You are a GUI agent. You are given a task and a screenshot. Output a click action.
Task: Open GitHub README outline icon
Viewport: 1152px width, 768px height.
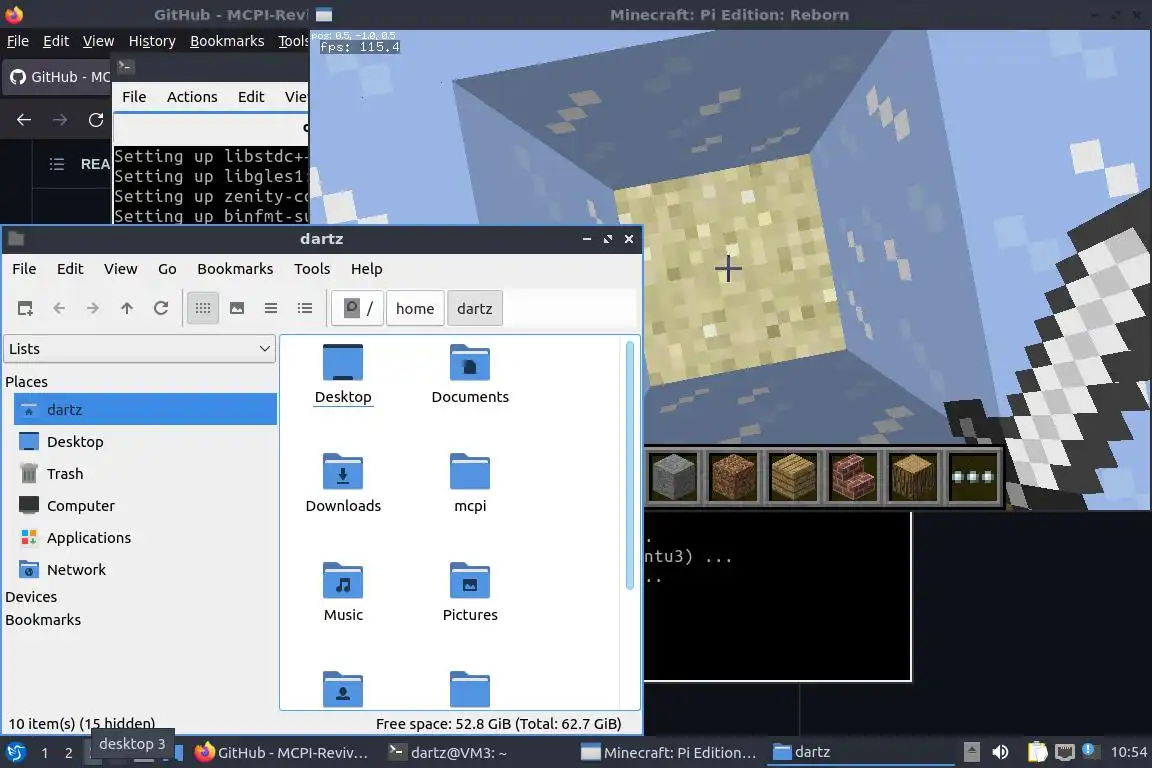pyautogui.click(x=57, y=164)
